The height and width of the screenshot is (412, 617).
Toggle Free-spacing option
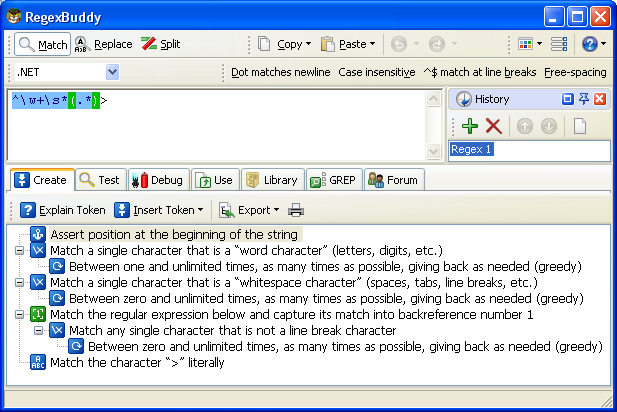[575, 72]
